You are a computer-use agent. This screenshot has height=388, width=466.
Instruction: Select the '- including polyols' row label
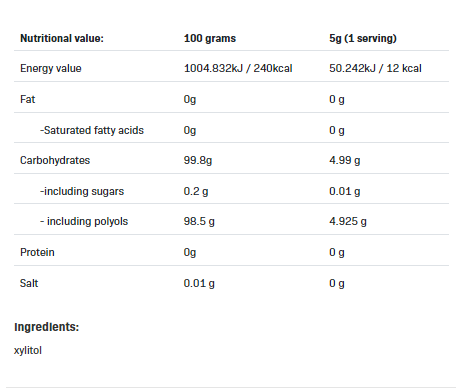point(84,221)
